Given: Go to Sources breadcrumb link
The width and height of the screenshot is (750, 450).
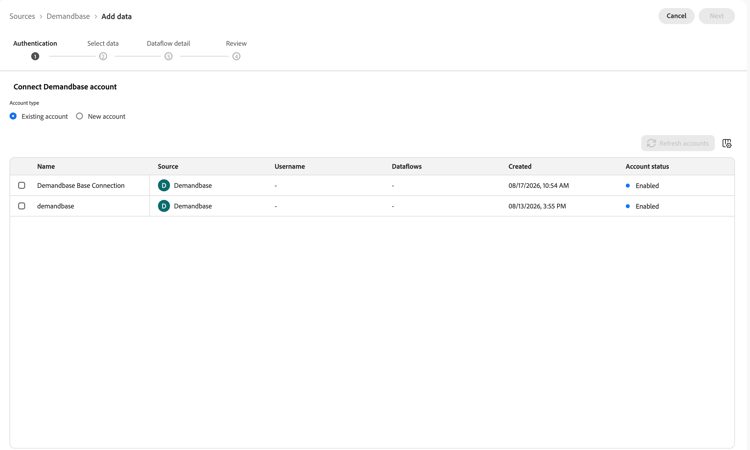Looking at the screenshot, I should 22,16.
